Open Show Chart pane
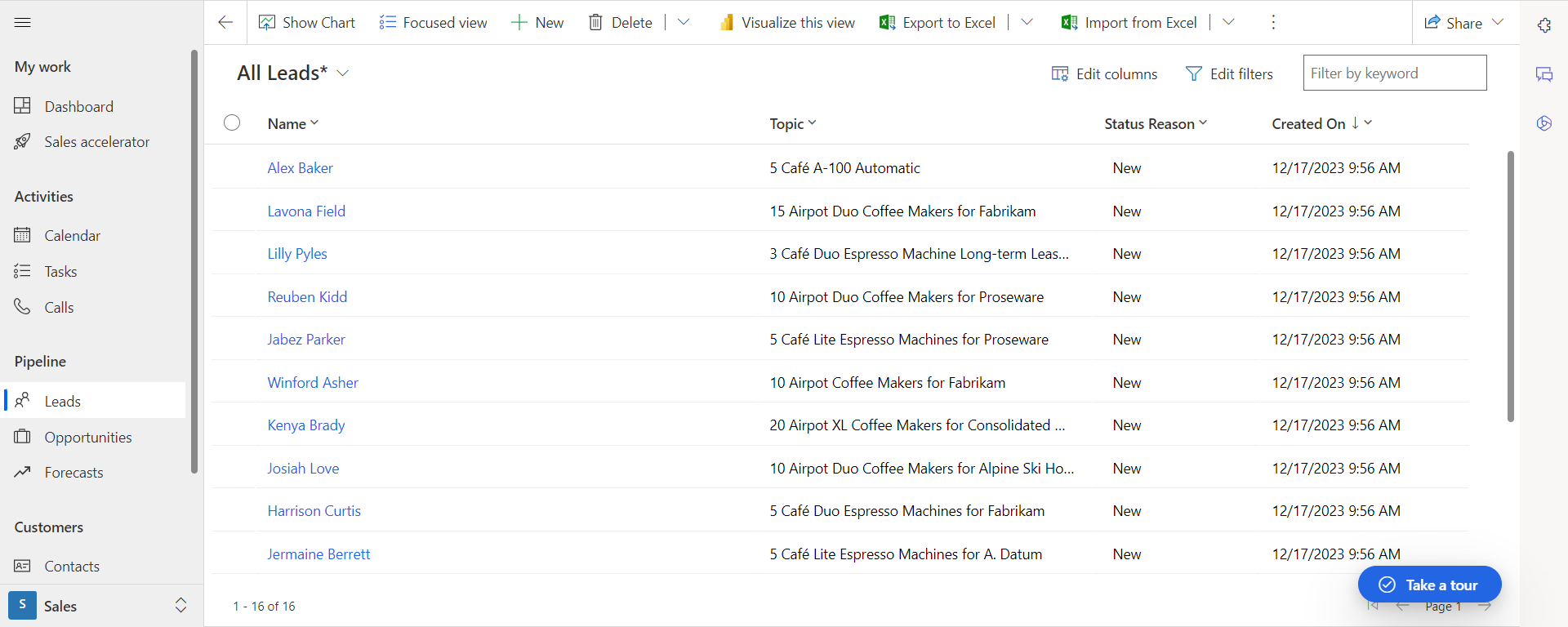The height and width of the screenshot is (627, 1568). point(307,22)
